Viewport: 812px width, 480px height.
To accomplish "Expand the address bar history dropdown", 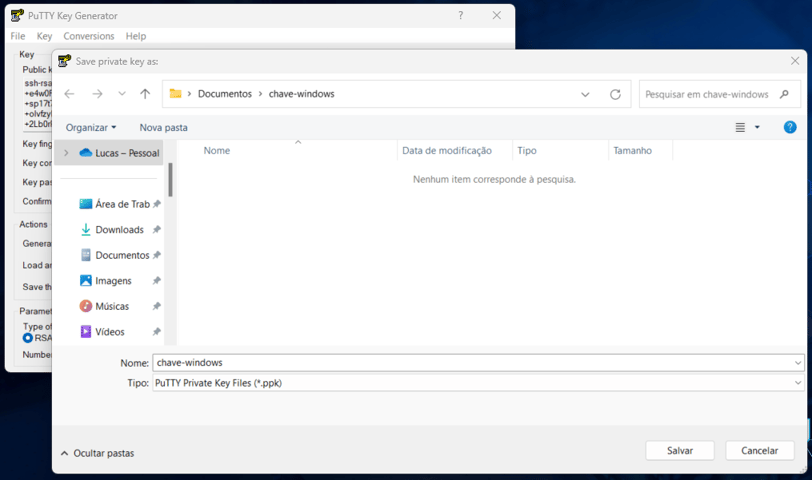I will click(x=585, y=94).
